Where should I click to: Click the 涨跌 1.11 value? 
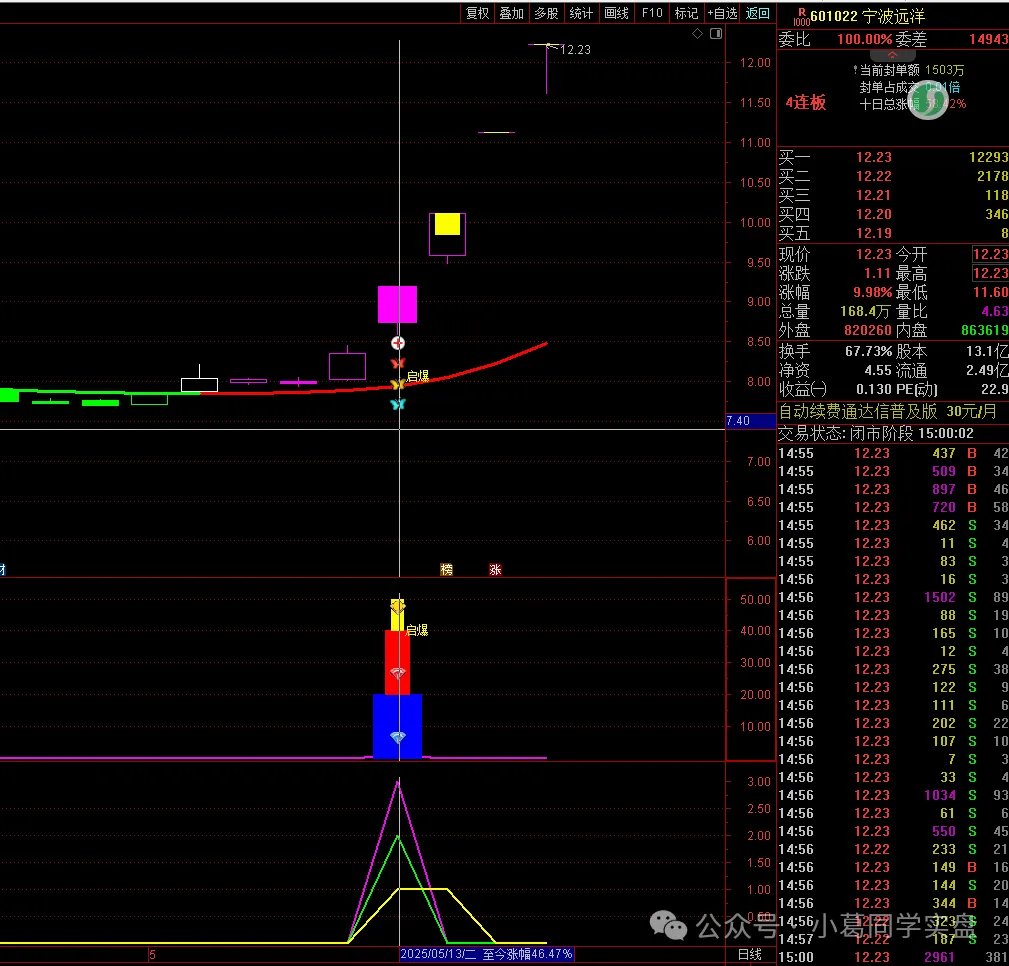point(877,274)
